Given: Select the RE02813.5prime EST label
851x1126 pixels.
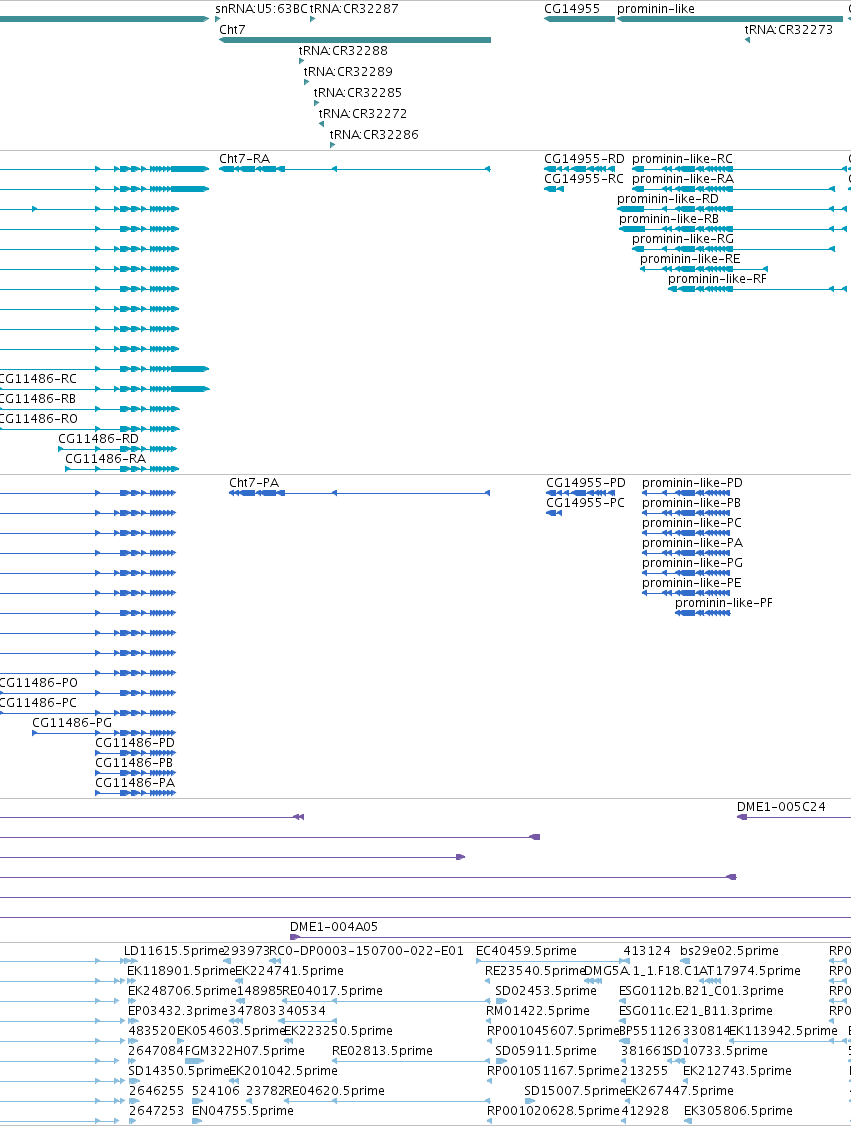Looking at the screenshot, I should [383, 1051].
